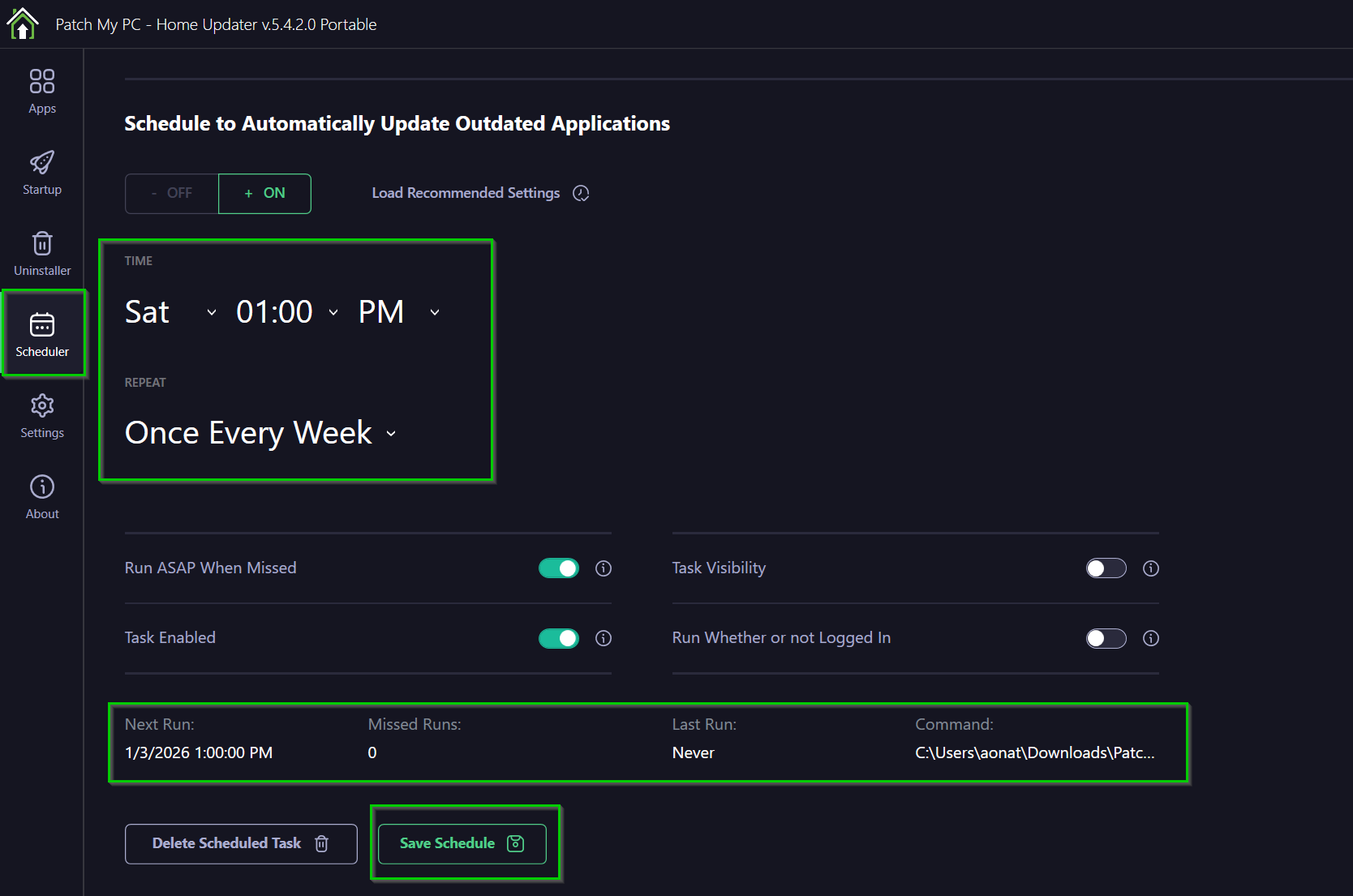The image size is (1353, 896).
Task: Go to the Uninstaller trash icon
Action: coord(42,253)
